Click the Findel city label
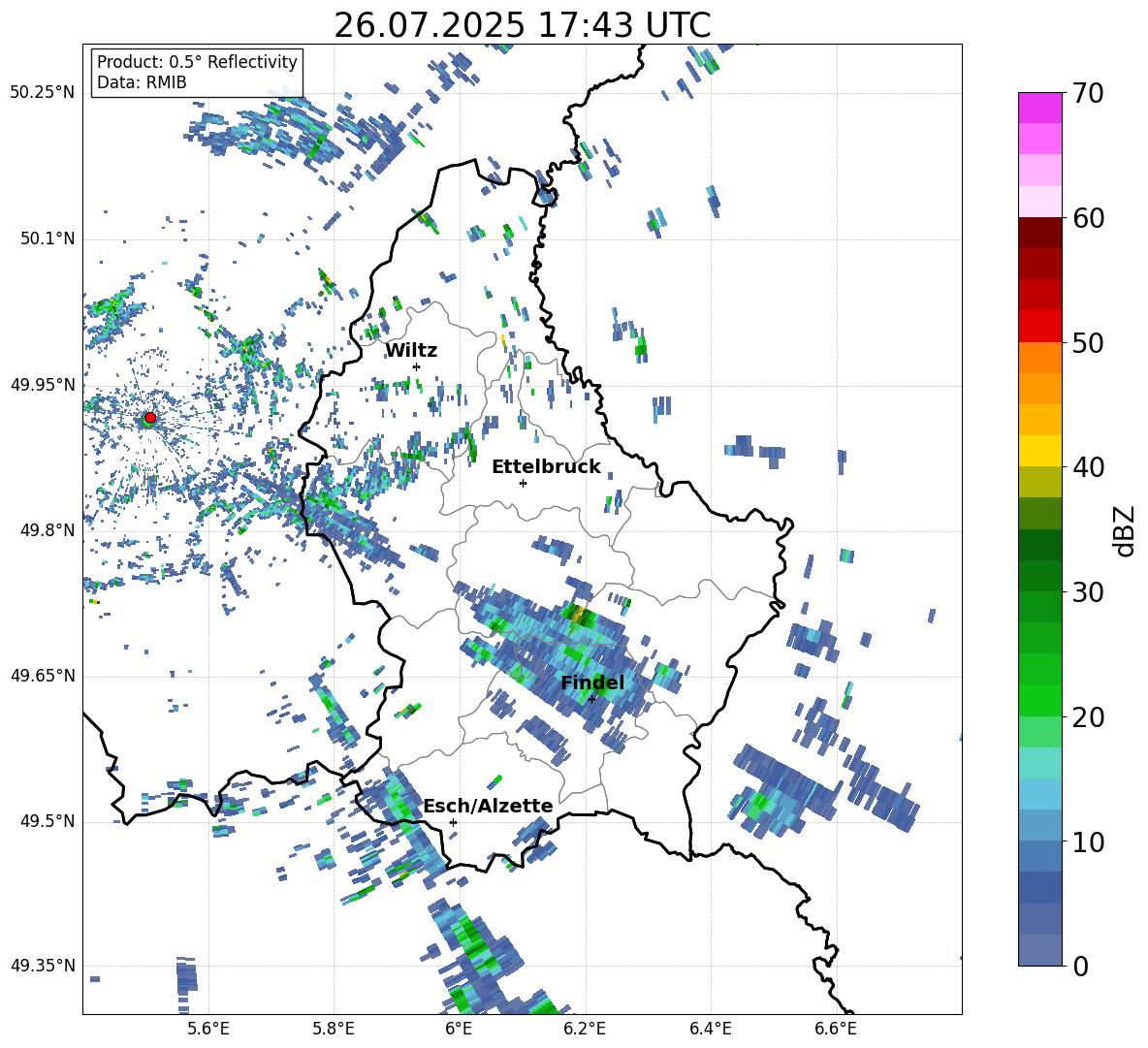Viewport: 1148px width, 1048px height. click(x=592, y=683)
